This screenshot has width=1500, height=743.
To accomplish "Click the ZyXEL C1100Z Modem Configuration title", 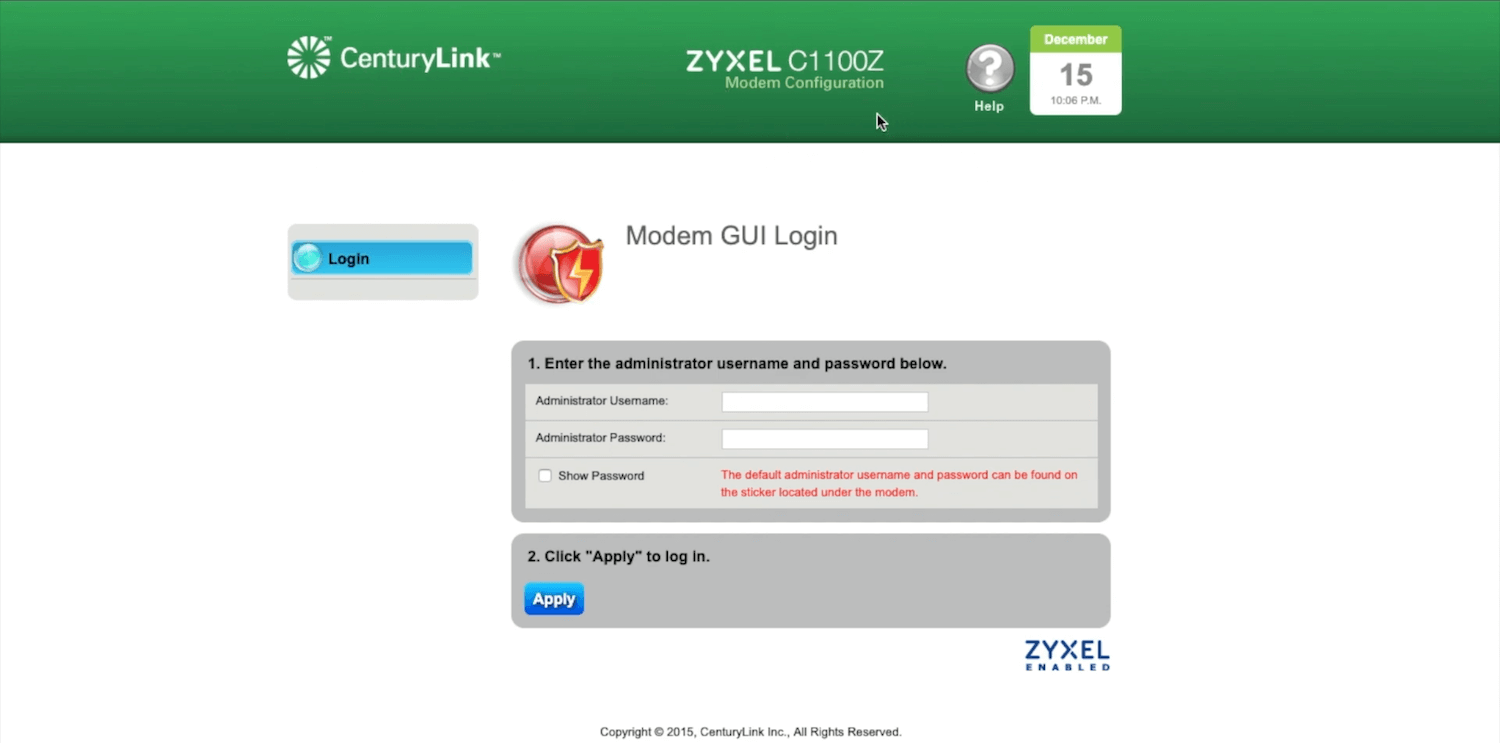I will pyautogui.click(x=785, y=69).
